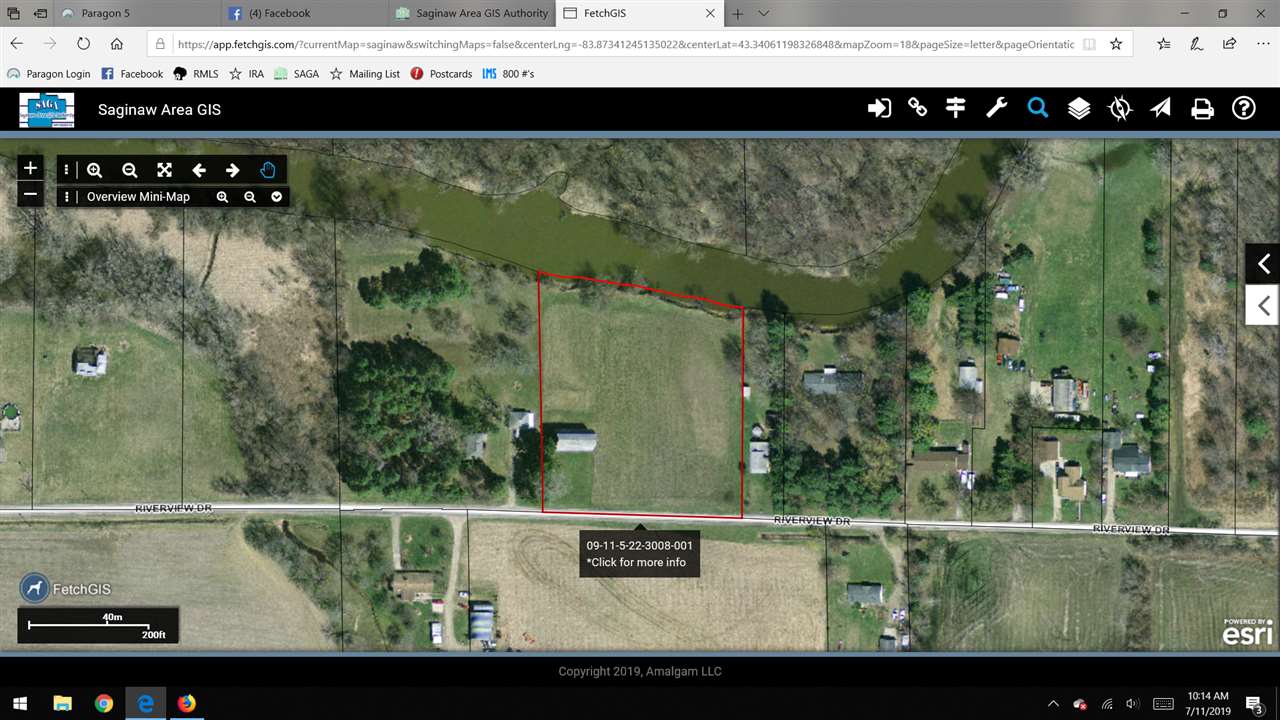Screen dimensions: 1280x720
Task: Click the print map icon
Action: click(1202, 108)
